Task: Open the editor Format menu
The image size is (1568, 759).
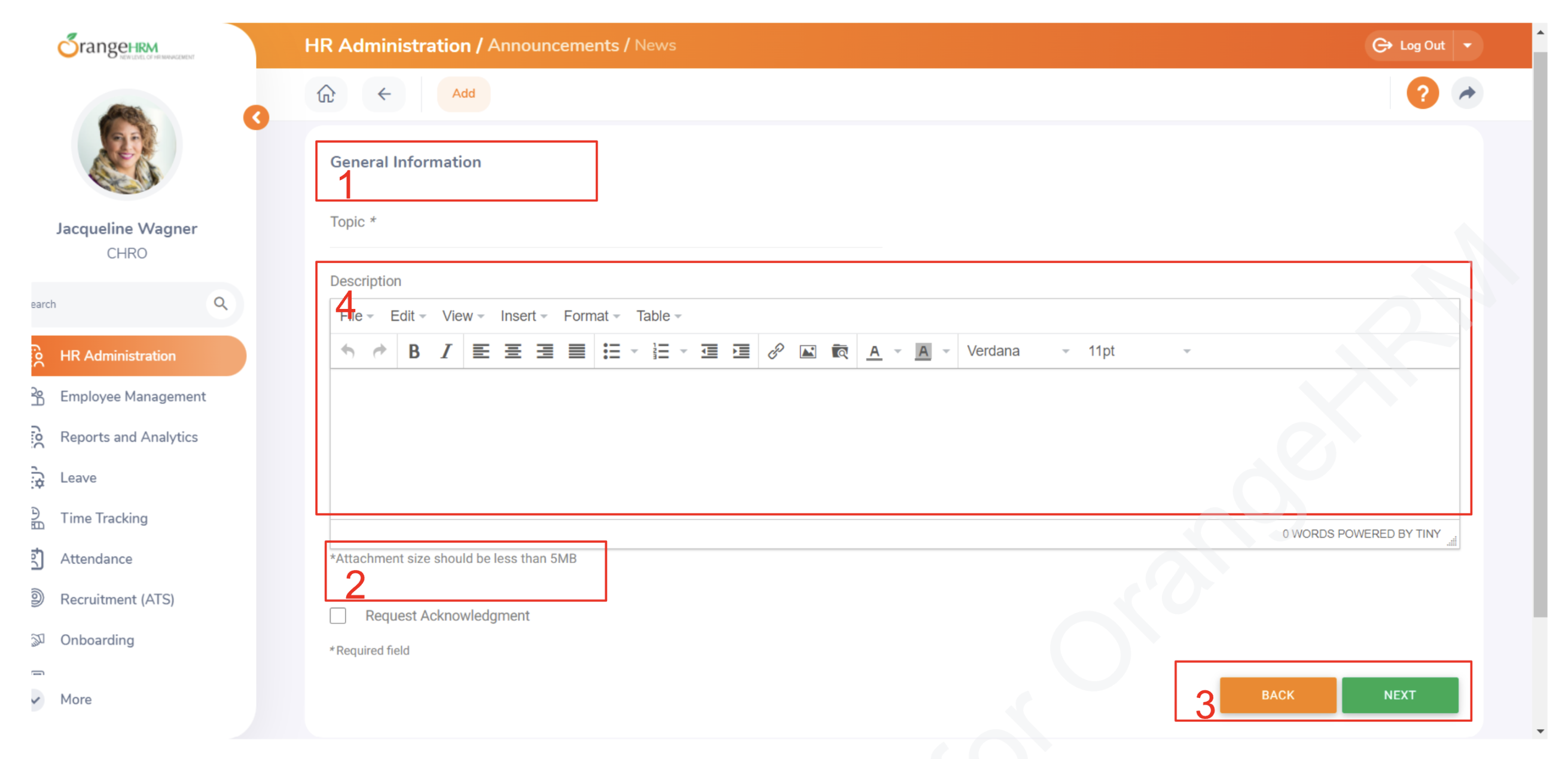Action: [x=591, y=316]
